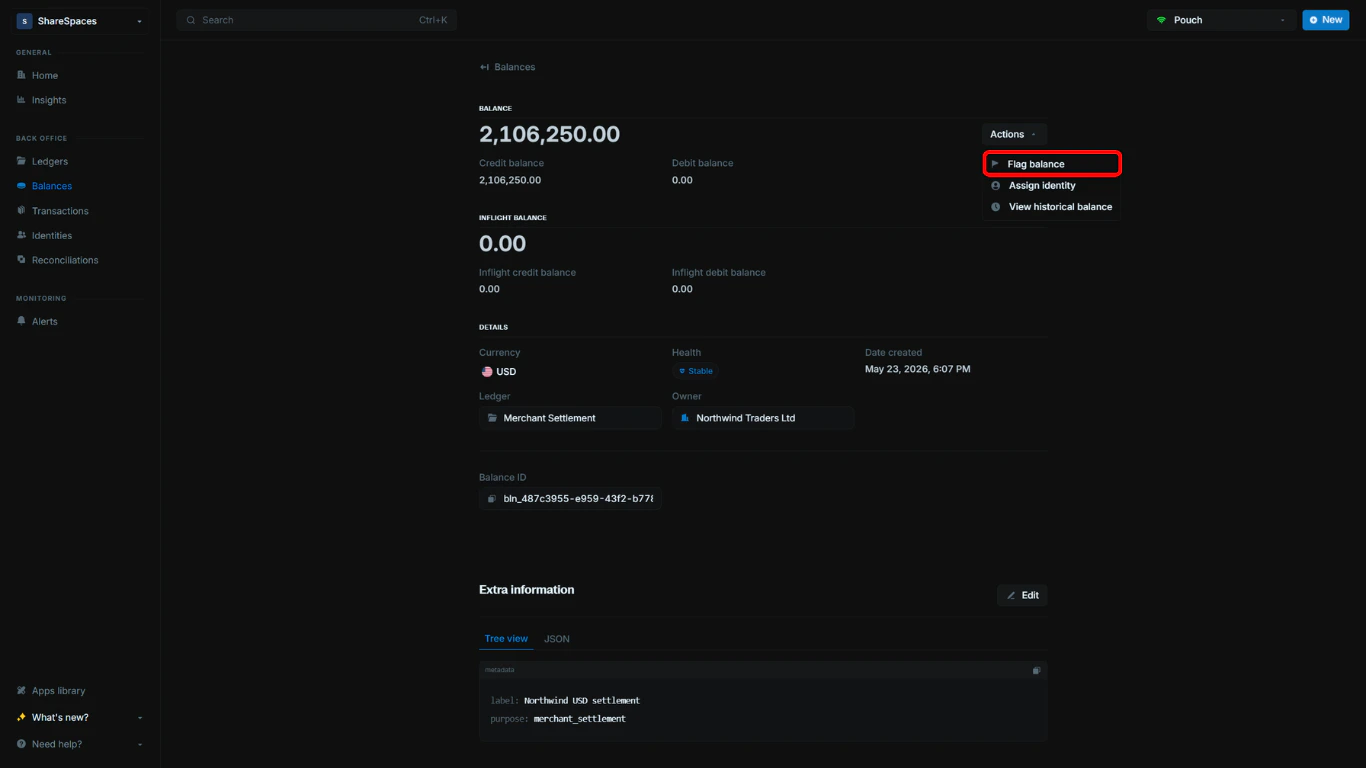Click the 2,106,250.00 balance heading

coord(549,134)
